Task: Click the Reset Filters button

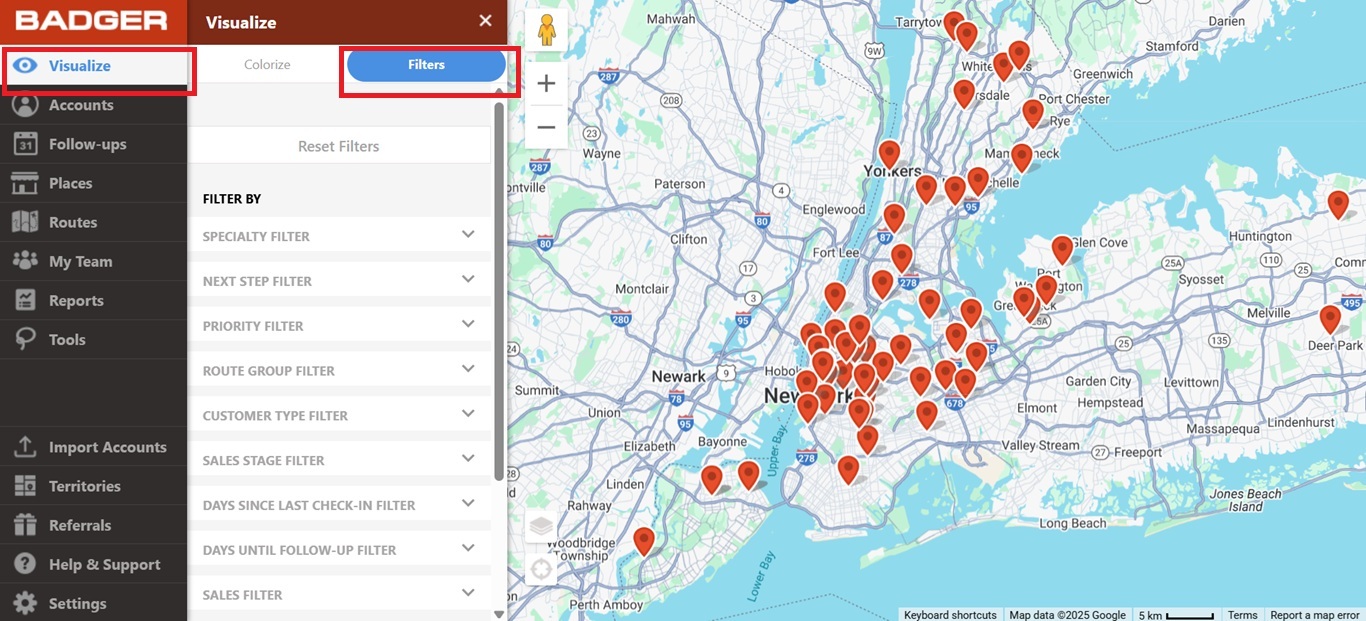Action: [x=339, y=146]
